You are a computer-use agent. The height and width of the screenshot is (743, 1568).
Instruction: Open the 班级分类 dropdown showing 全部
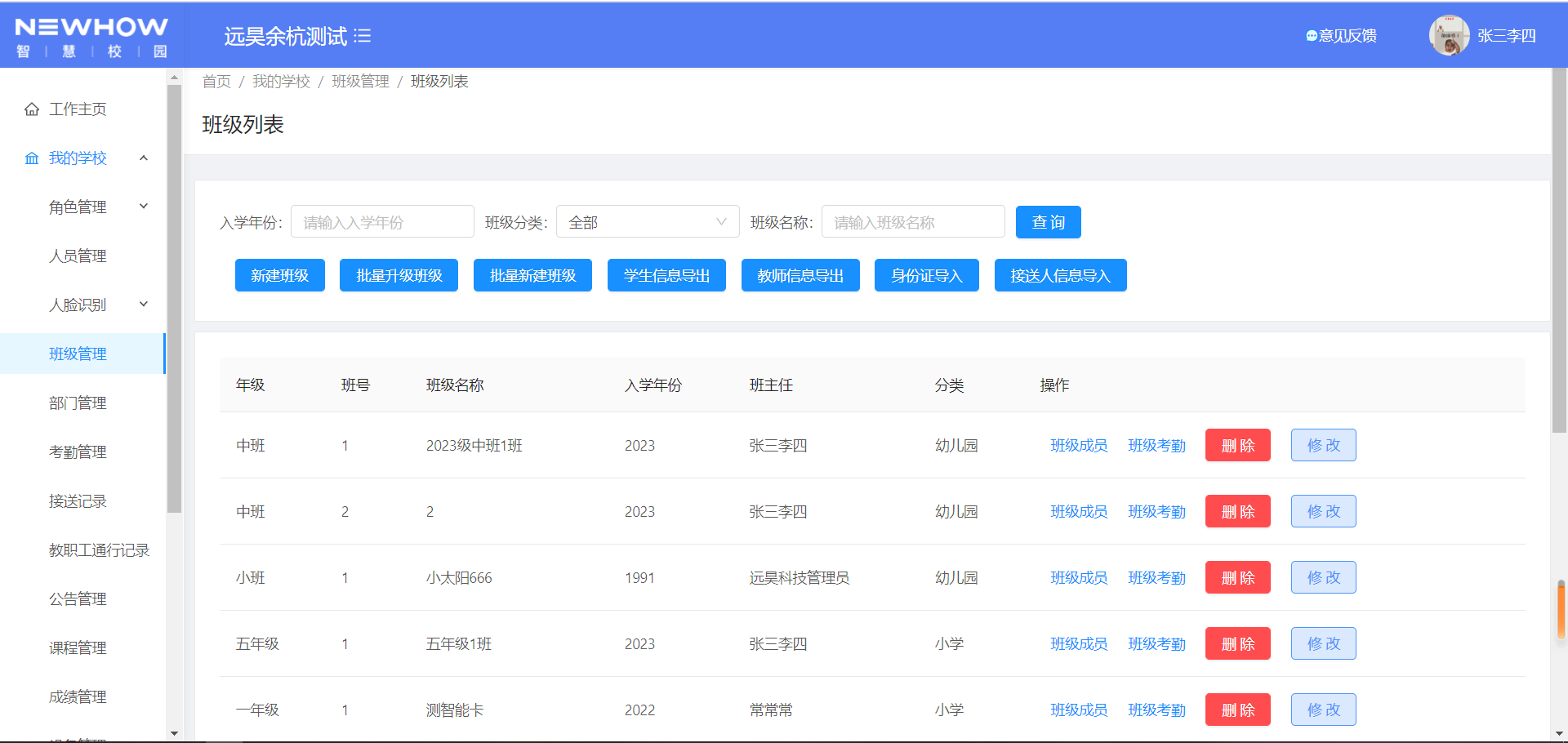tap(648, 222)
